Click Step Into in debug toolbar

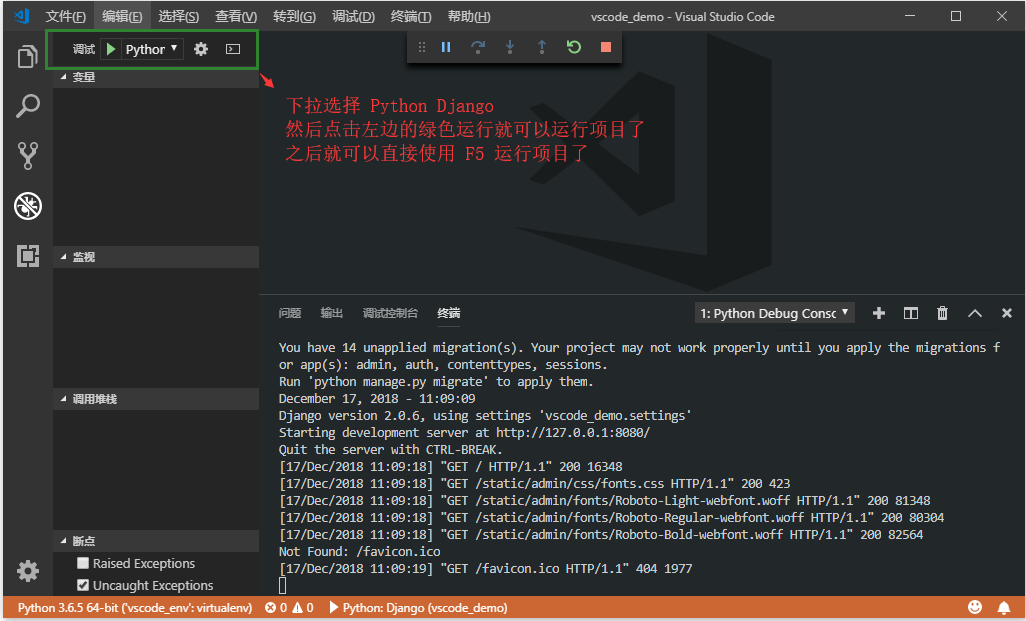pos(510,47)
